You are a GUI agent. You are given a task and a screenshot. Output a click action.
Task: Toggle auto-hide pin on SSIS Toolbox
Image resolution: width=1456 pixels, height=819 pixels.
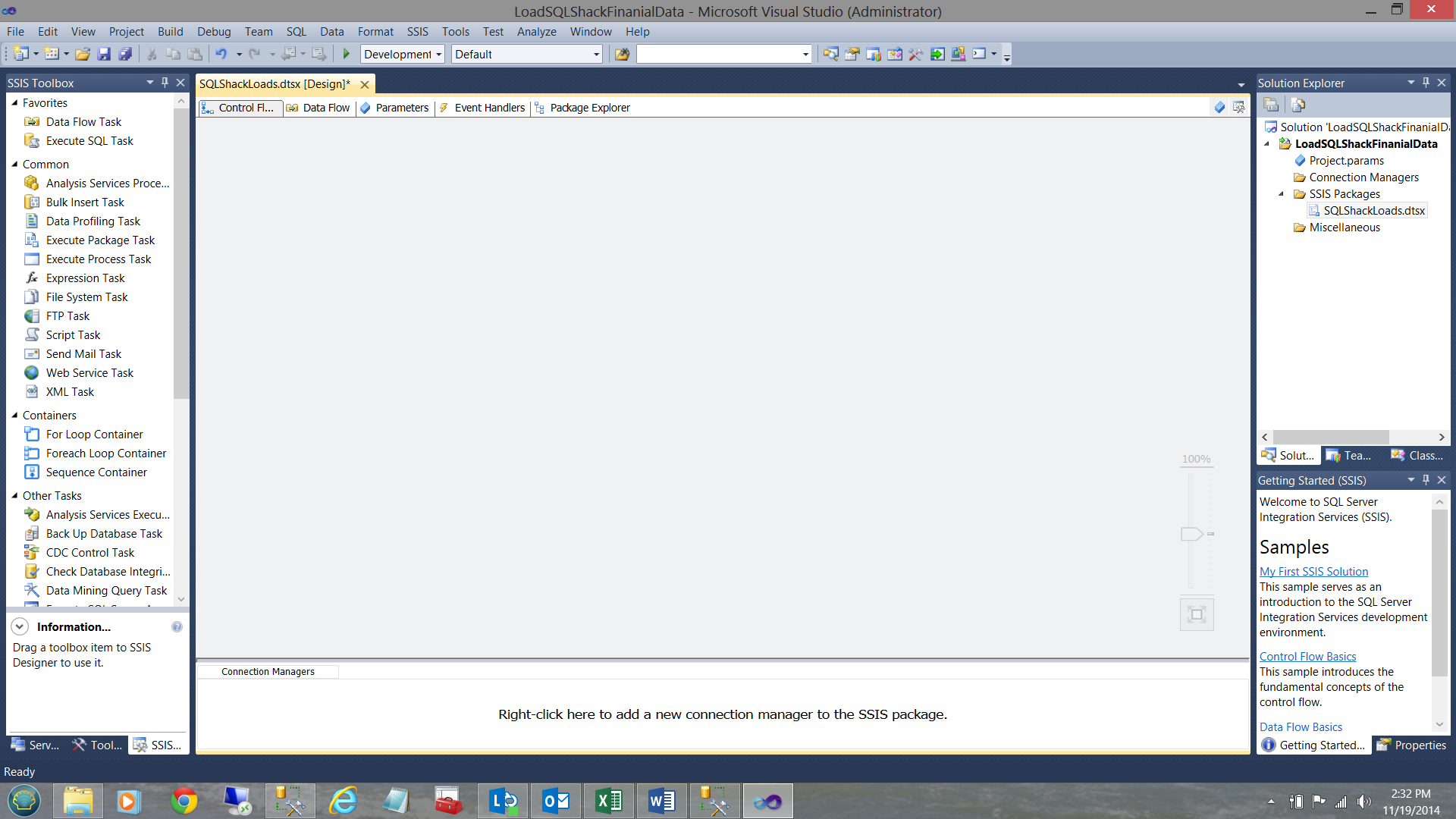point(165,83)
